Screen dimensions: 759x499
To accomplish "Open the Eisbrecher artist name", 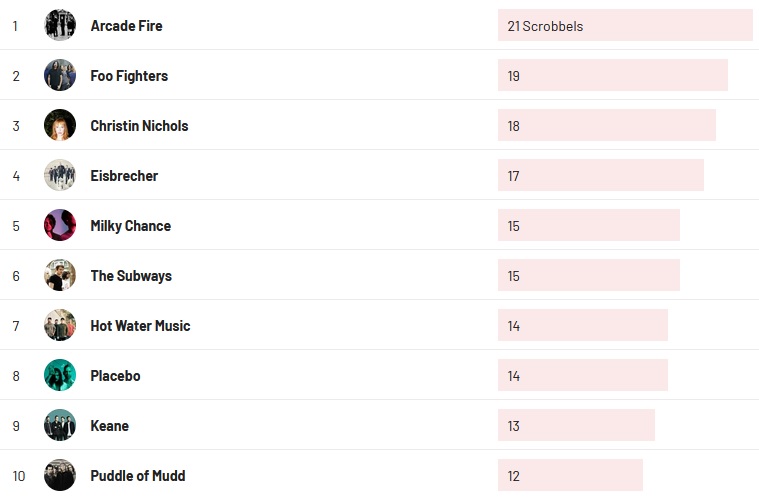I will click(124, 176).
